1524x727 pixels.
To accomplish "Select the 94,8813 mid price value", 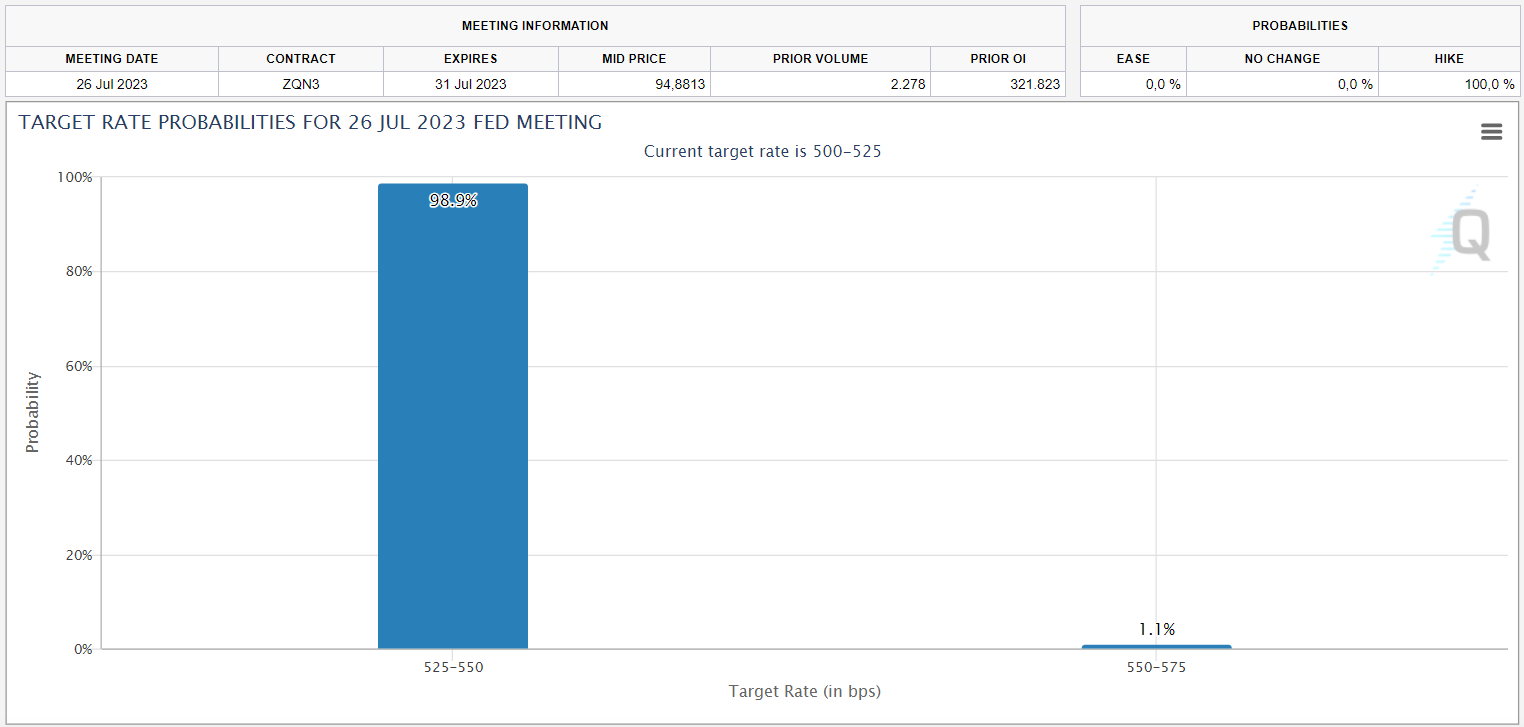I will coord(680,84).
